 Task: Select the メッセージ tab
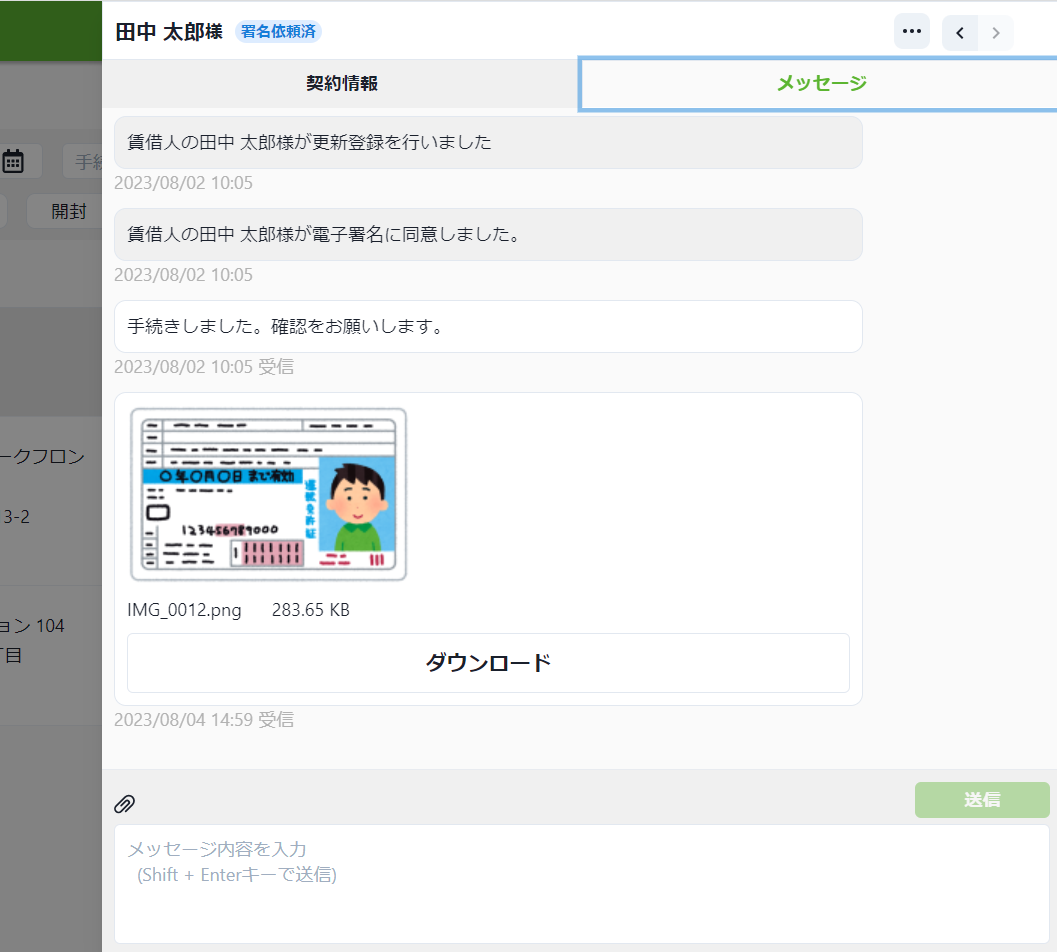coord(820,84)
